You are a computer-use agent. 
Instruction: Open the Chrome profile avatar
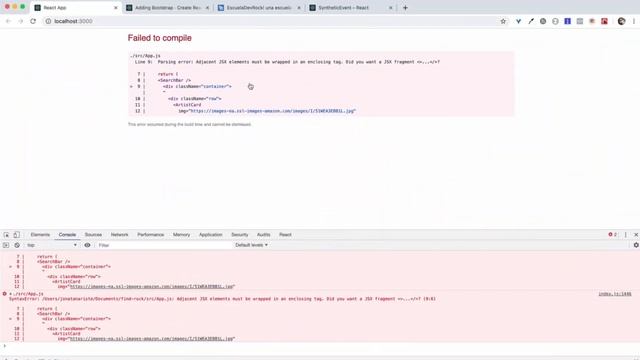coord(621,21)
